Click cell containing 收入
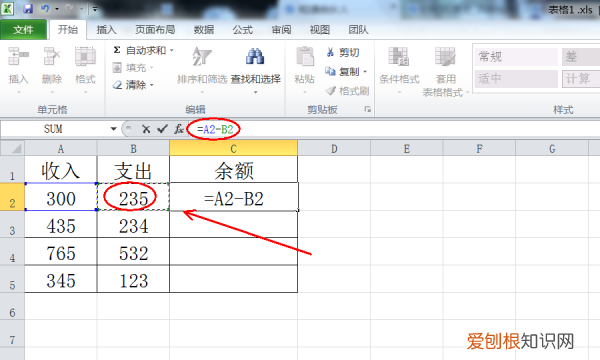 (x=61, y=169)
